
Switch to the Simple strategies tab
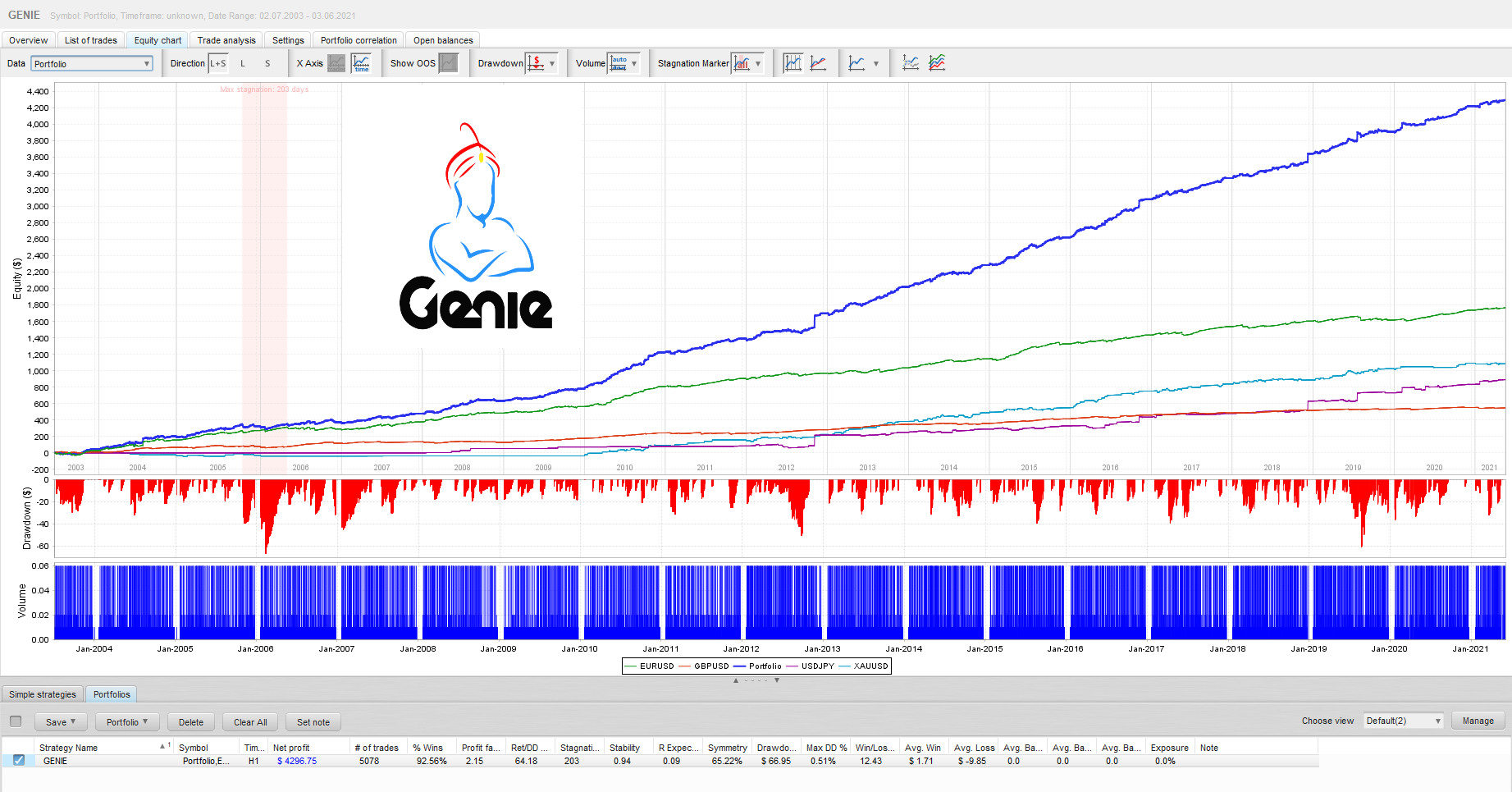click(x=43, y=694)
